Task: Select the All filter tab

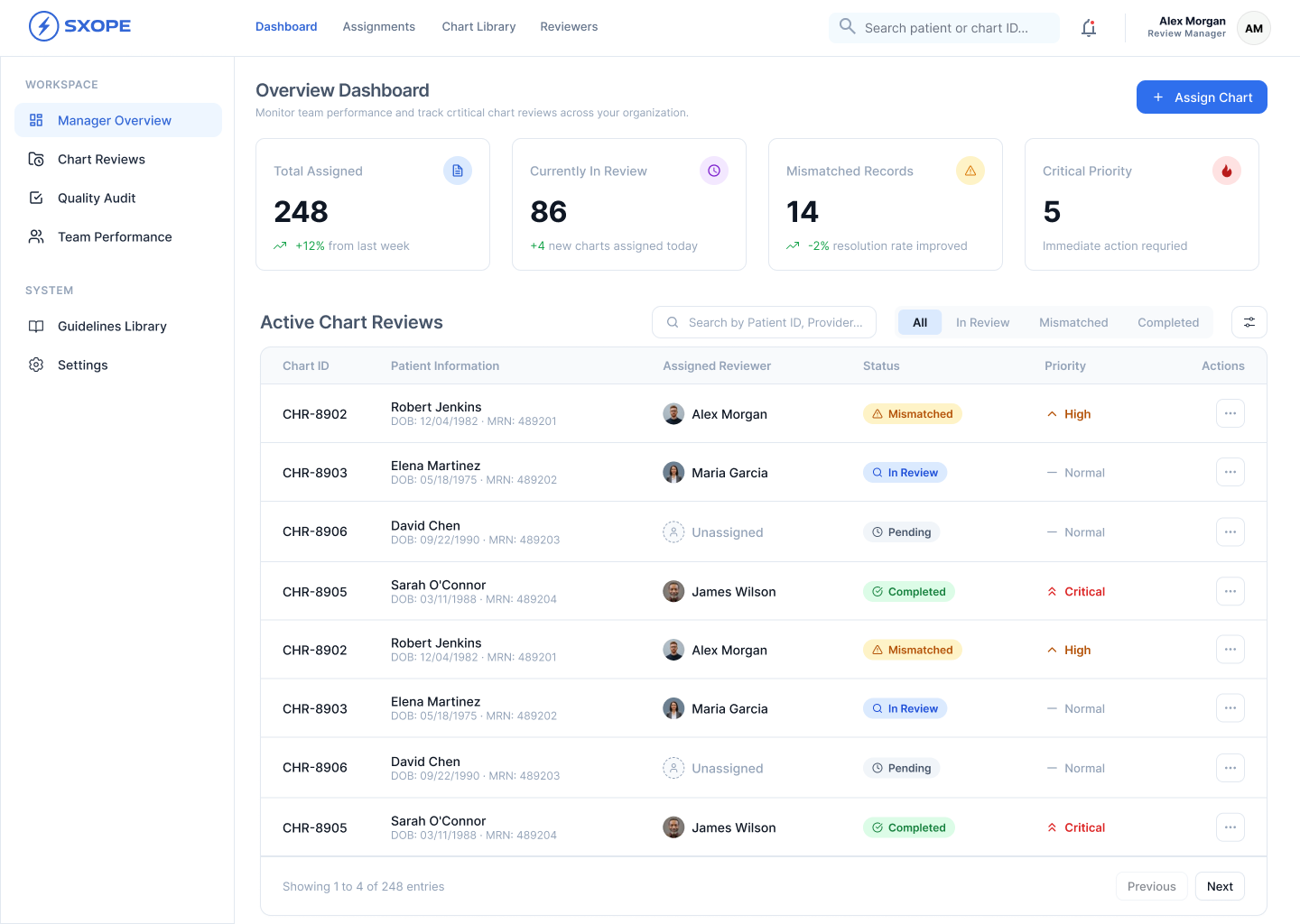Action: pyautogui.click(x=920, y=322)
